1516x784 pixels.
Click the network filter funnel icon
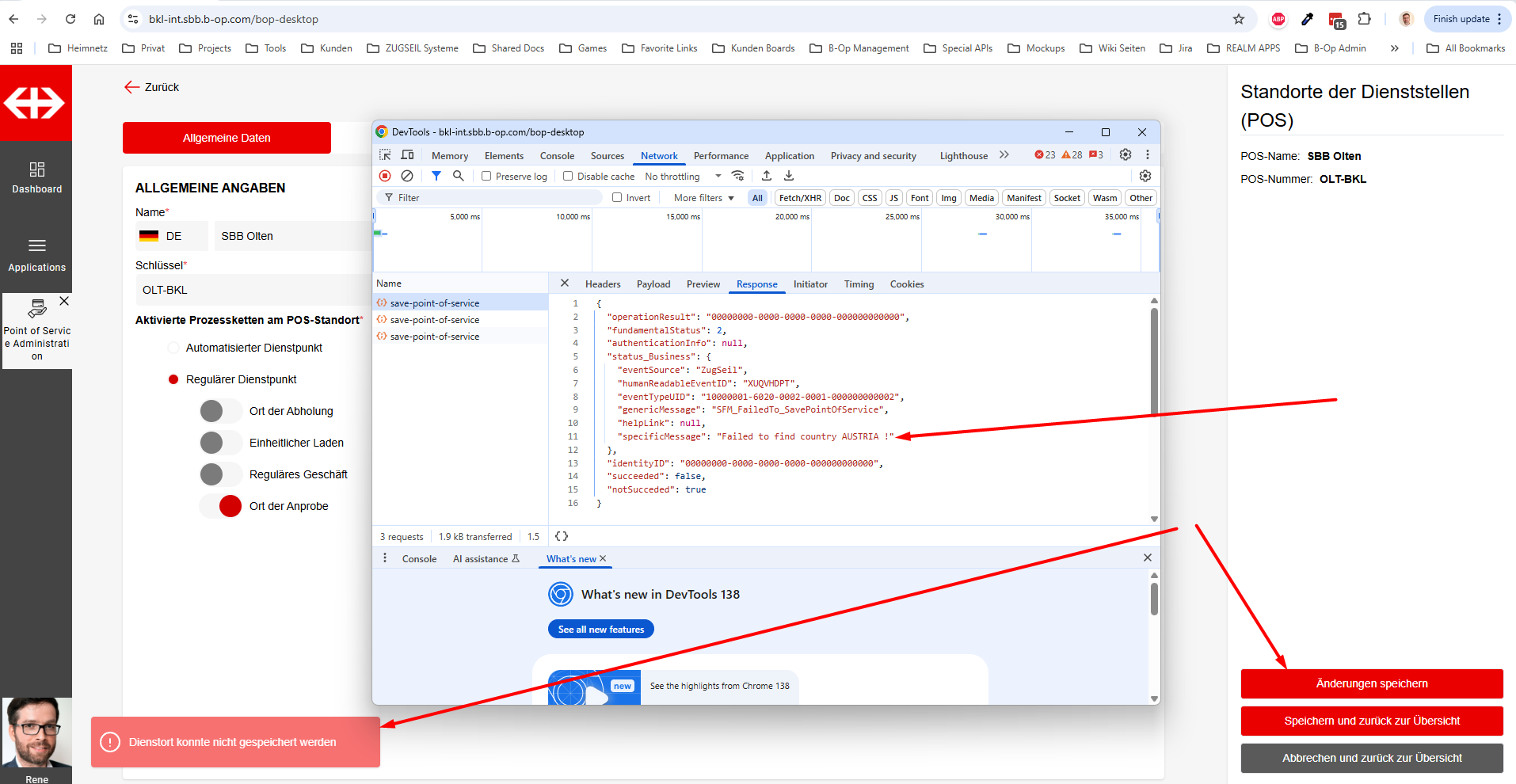coord(436,176)
